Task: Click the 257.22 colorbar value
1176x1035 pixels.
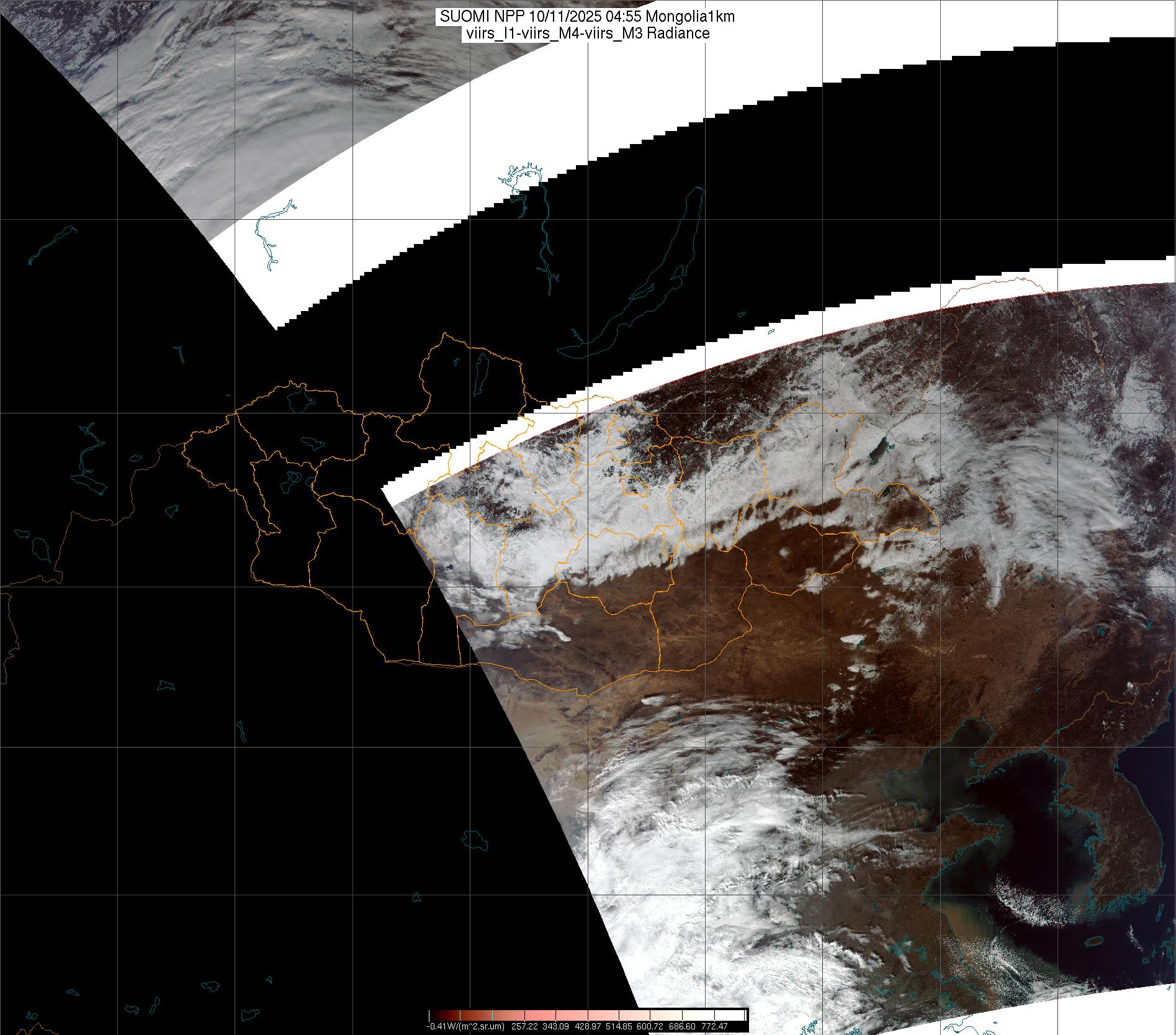Action: [524, 1026]
